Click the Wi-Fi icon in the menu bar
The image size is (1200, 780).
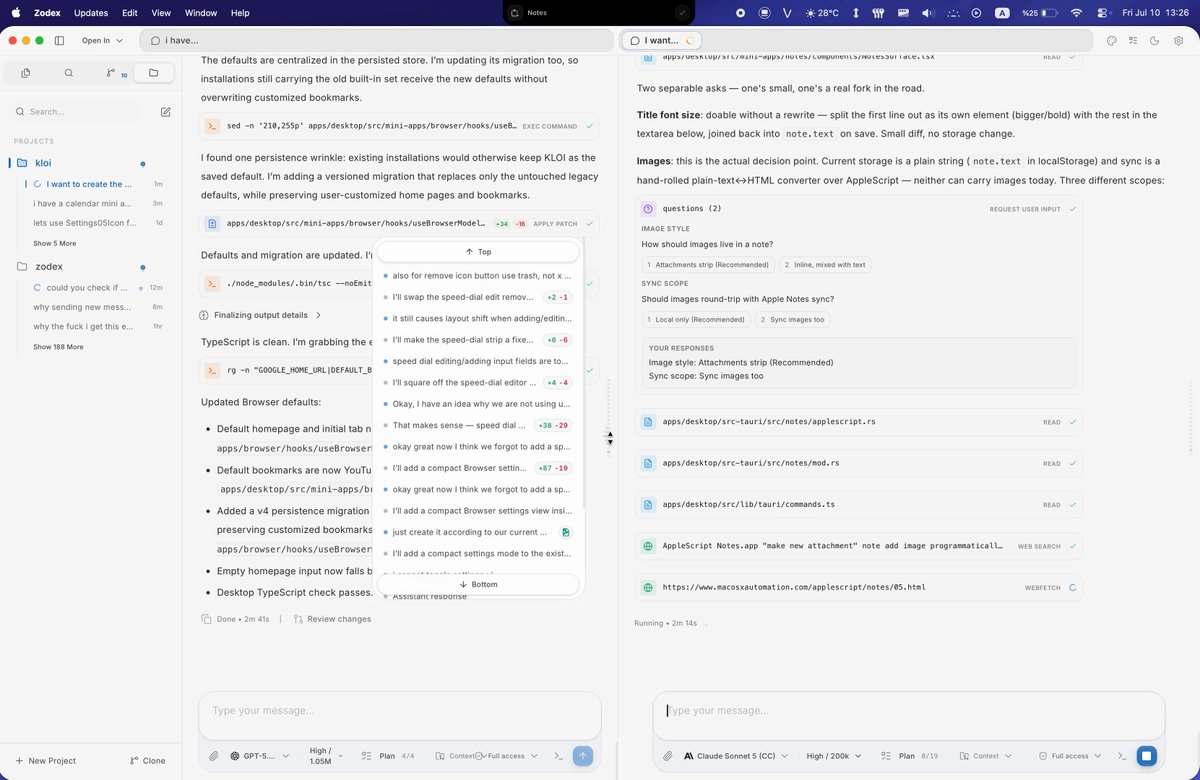(1076, 13)
